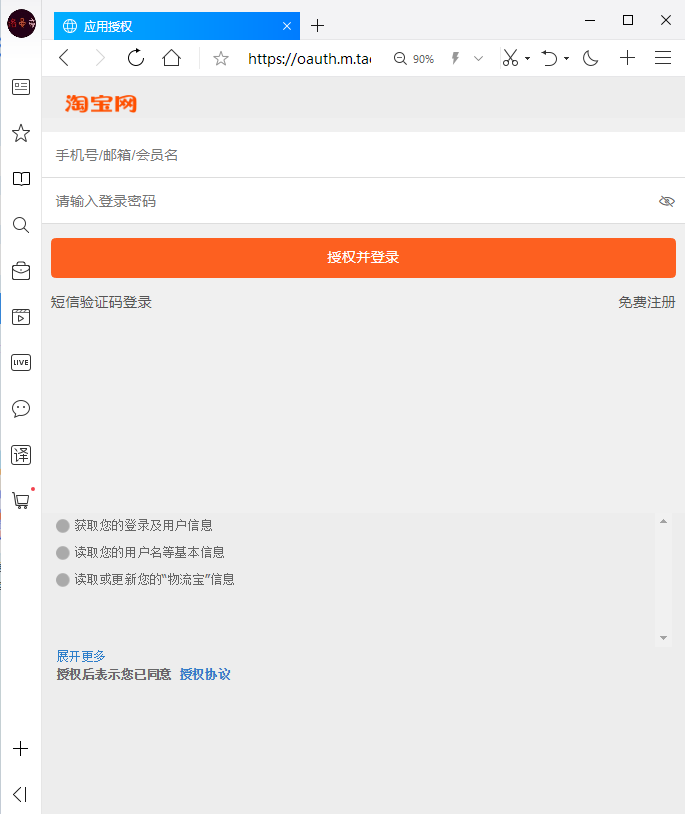Click the permissions list scroll-up arrow
This screenshot has height=814, width=685.
(x=663, y=521)
